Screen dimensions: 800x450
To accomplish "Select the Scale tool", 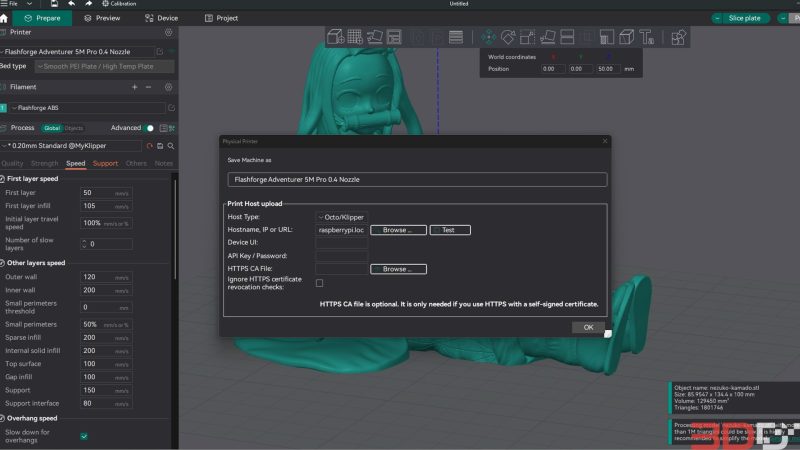I will click(528, 37).
